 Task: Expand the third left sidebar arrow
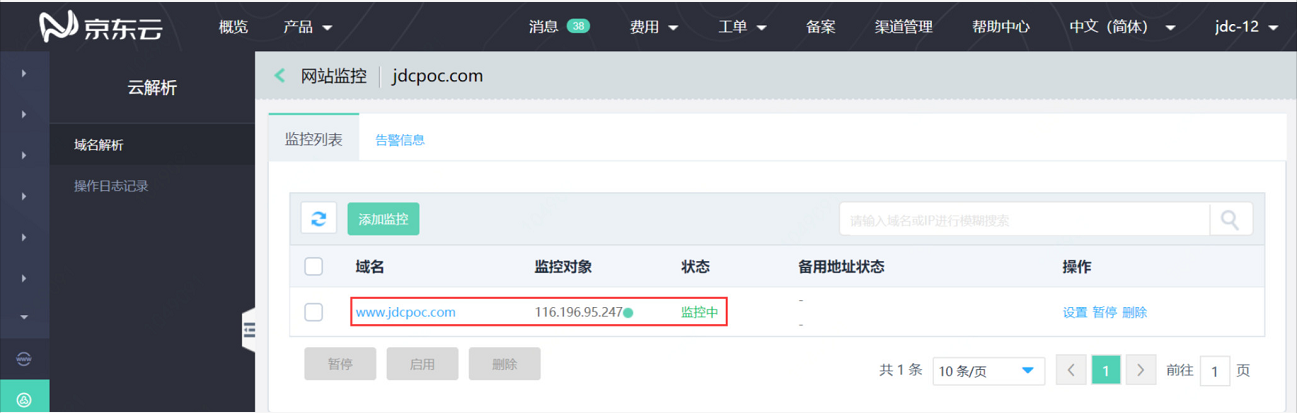click(24, 155)
